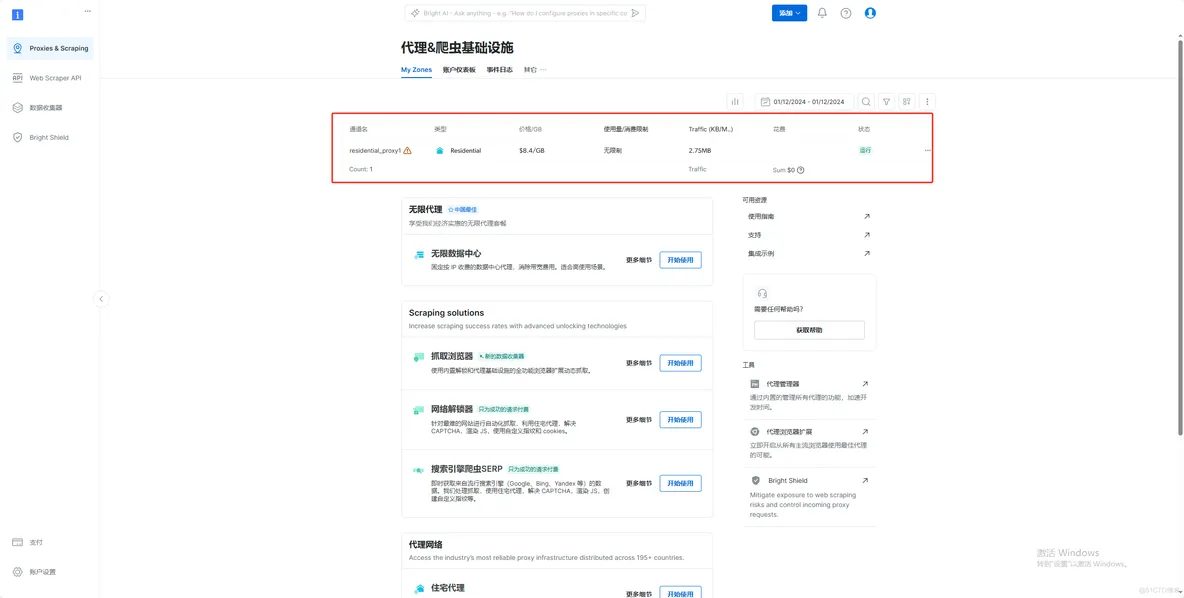Viewport: 1184px width, 598px height.
Task: Open the sidebar three-dot menu
Action: pyautogui.click(x=88, y=11)
